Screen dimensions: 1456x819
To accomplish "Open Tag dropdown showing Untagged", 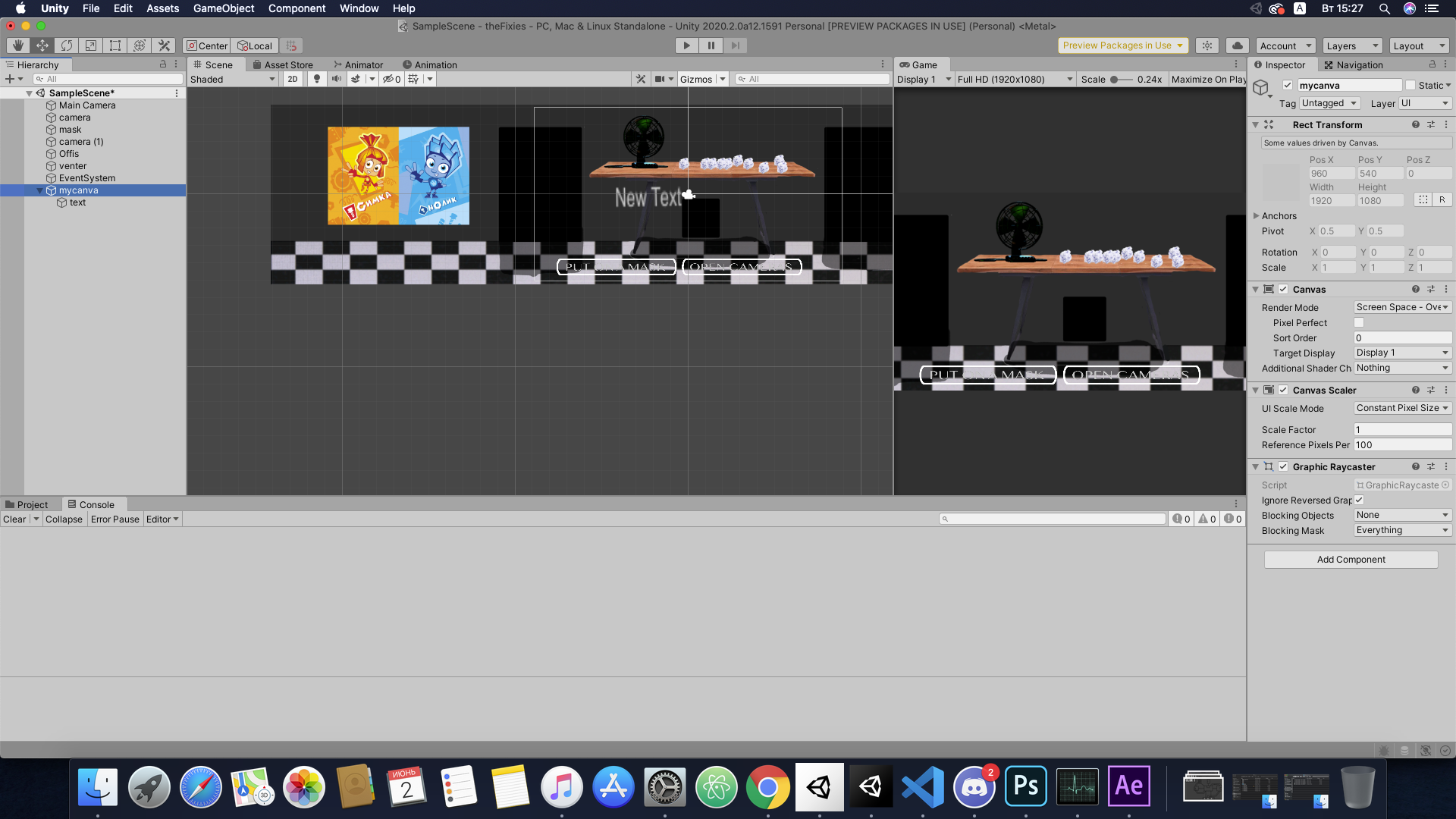I will 1329,103.
